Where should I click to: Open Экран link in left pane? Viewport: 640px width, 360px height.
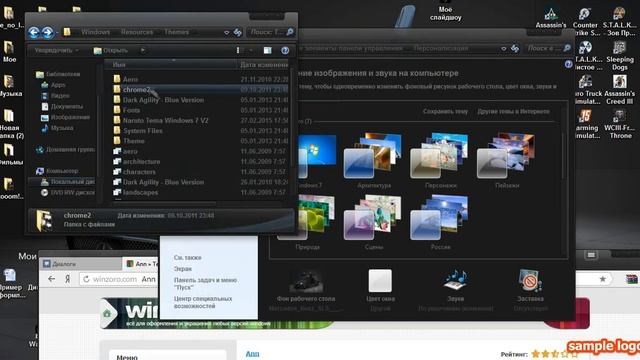[182, 269]
